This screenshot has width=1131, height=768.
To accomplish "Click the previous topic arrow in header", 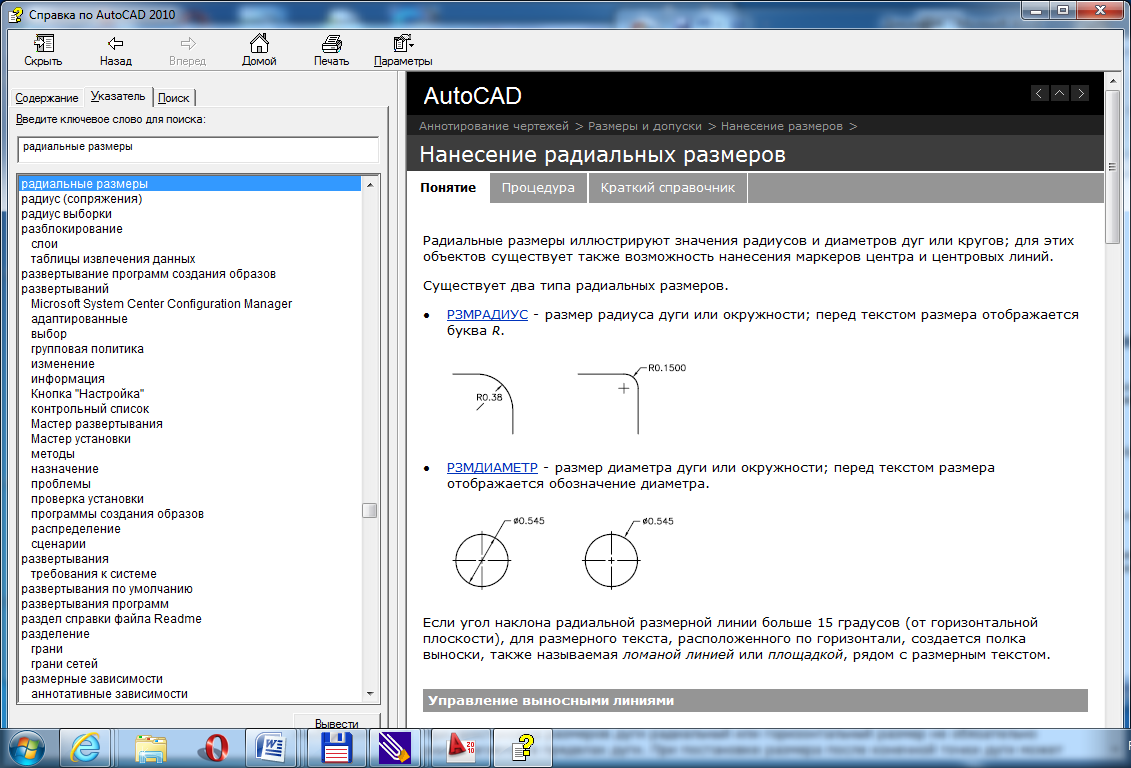I will [x=1039, y=93].
